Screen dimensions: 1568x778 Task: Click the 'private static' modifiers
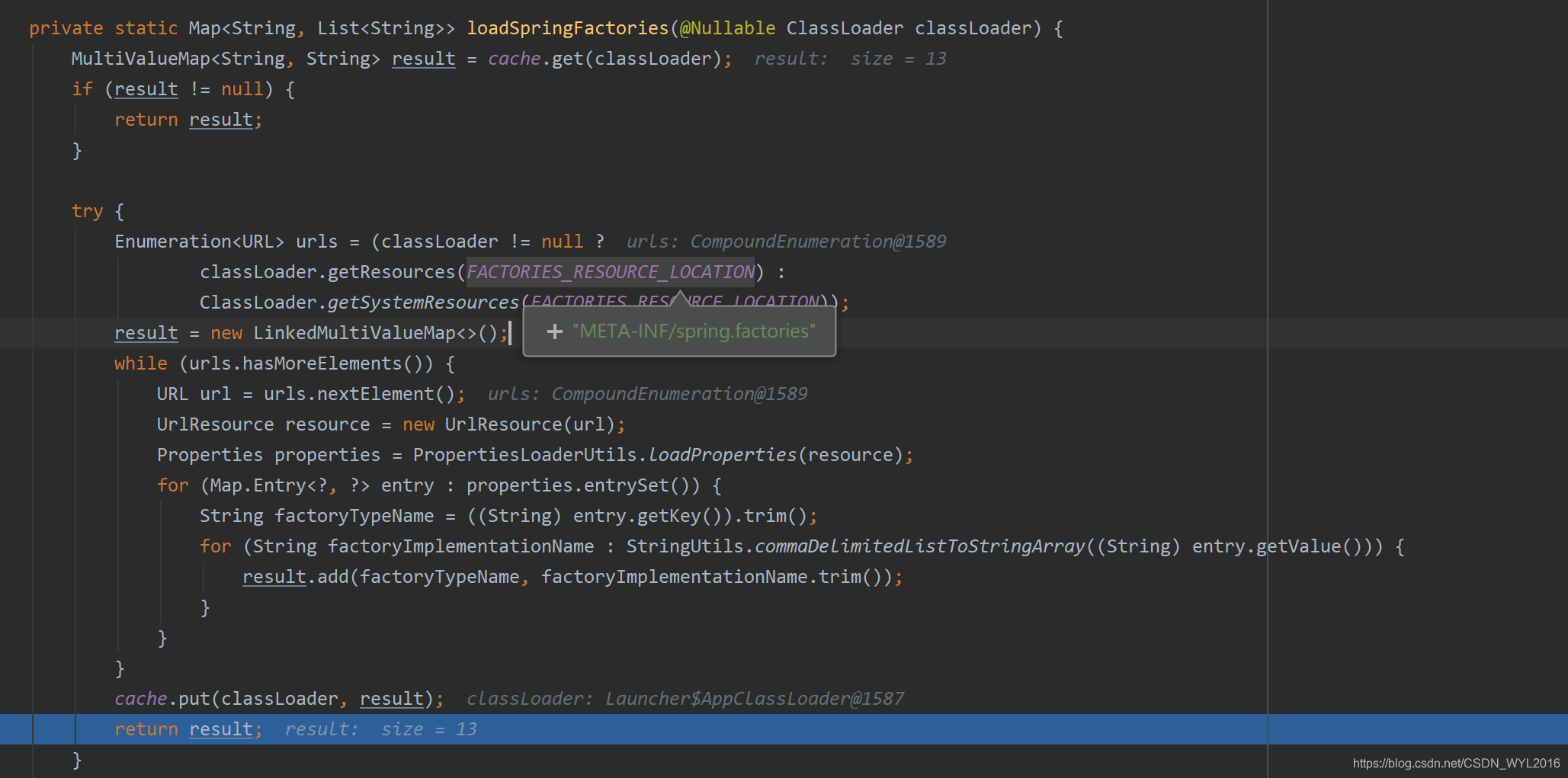tap(104, 28)
